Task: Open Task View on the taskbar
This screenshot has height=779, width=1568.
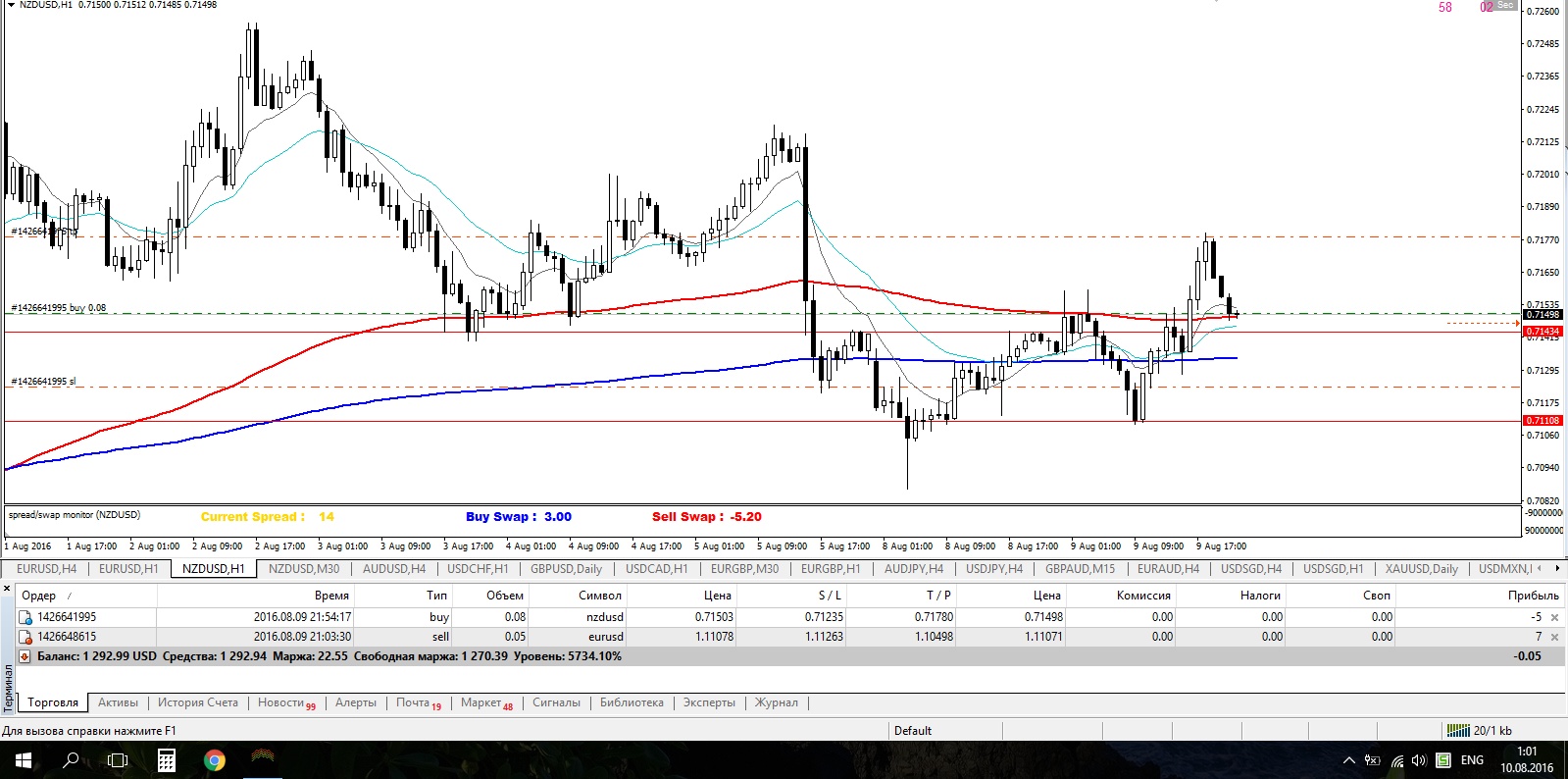Action: tap(118, 760)
